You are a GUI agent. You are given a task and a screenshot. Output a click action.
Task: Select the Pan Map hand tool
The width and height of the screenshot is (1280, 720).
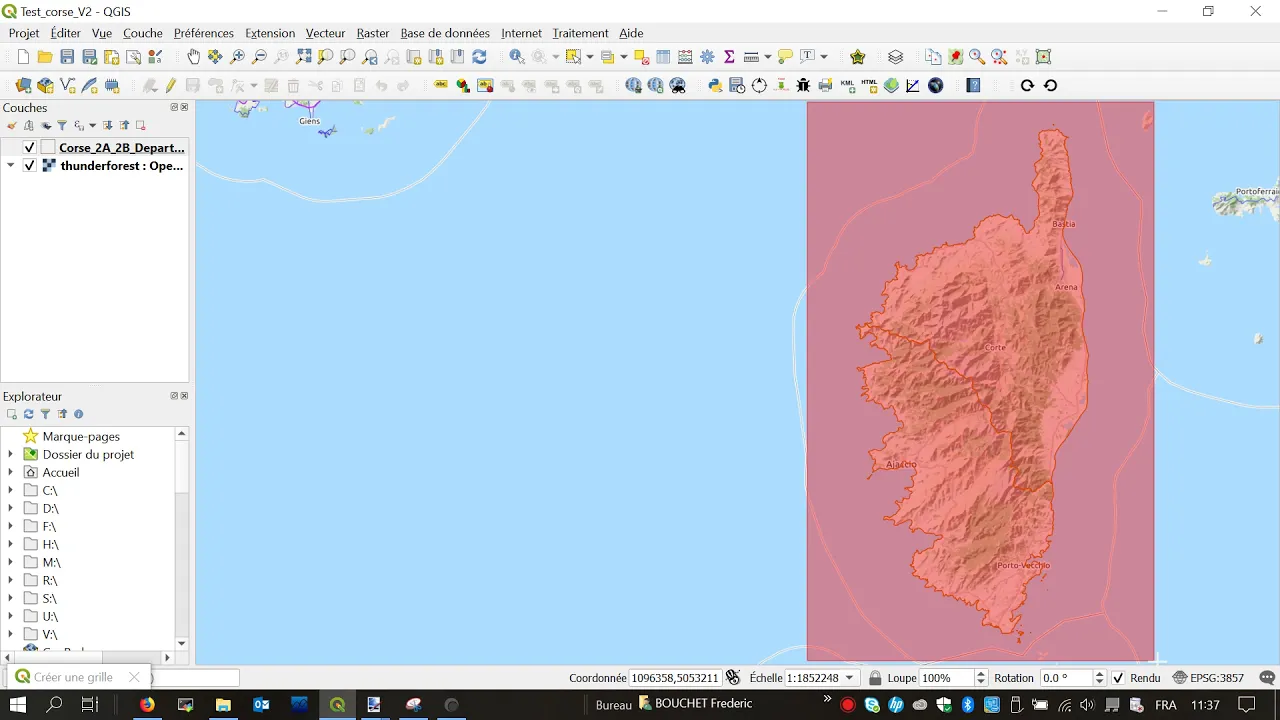(x=193, y=57)
